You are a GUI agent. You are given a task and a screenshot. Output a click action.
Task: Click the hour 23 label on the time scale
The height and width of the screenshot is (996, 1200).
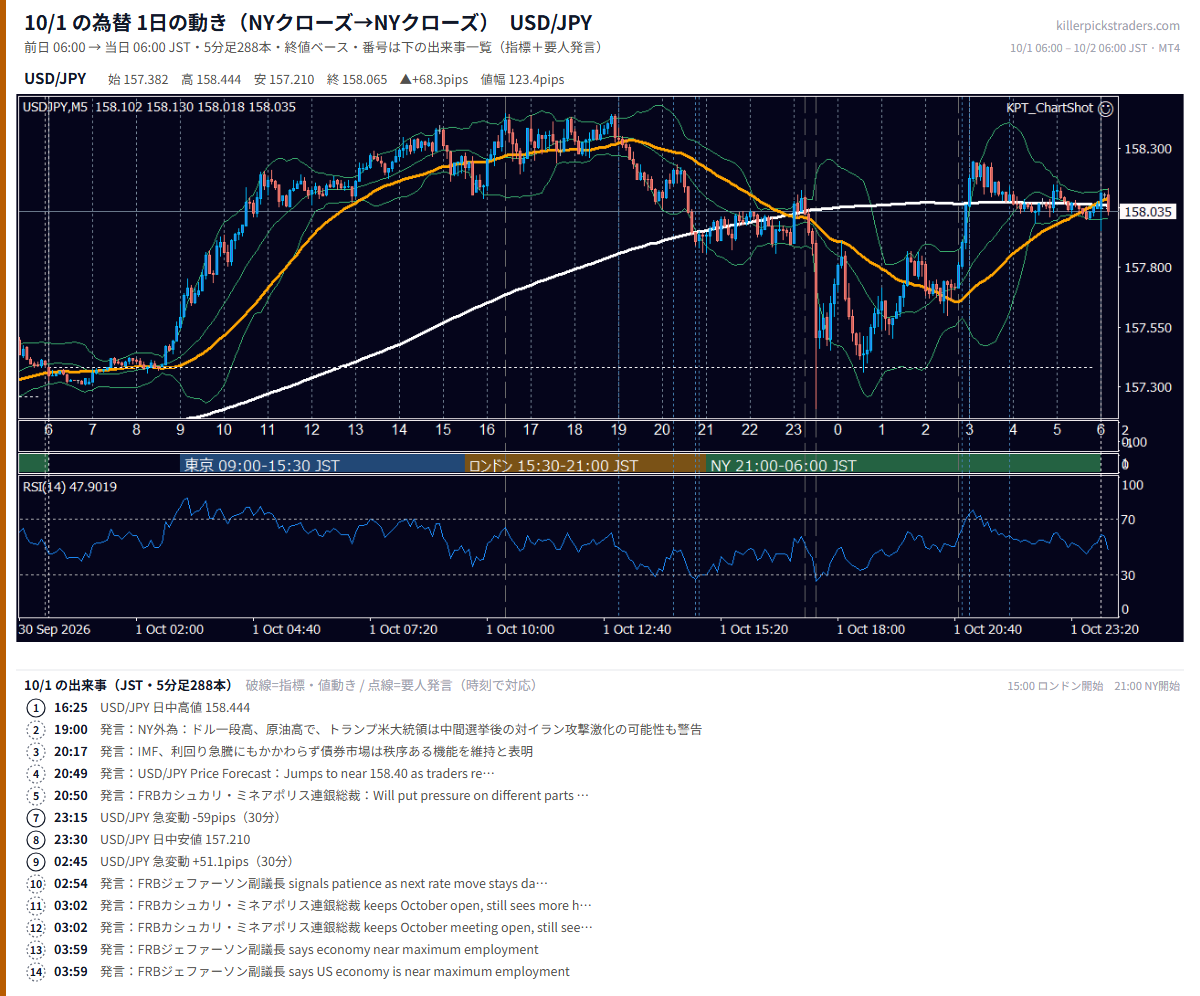[x=794, y=429]
